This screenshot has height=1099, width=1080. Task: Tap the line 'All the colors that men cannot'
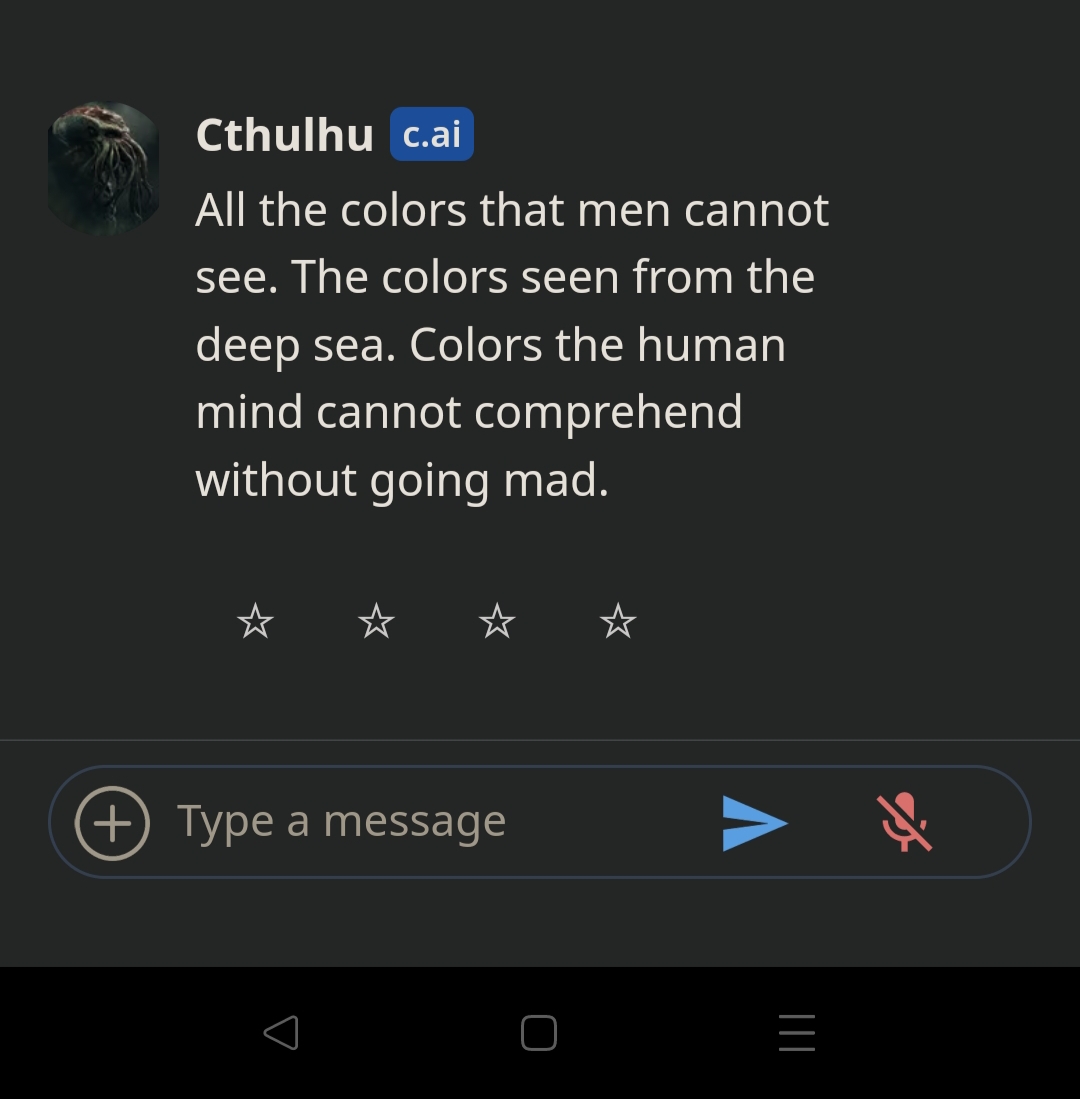(x=512, y=210)
